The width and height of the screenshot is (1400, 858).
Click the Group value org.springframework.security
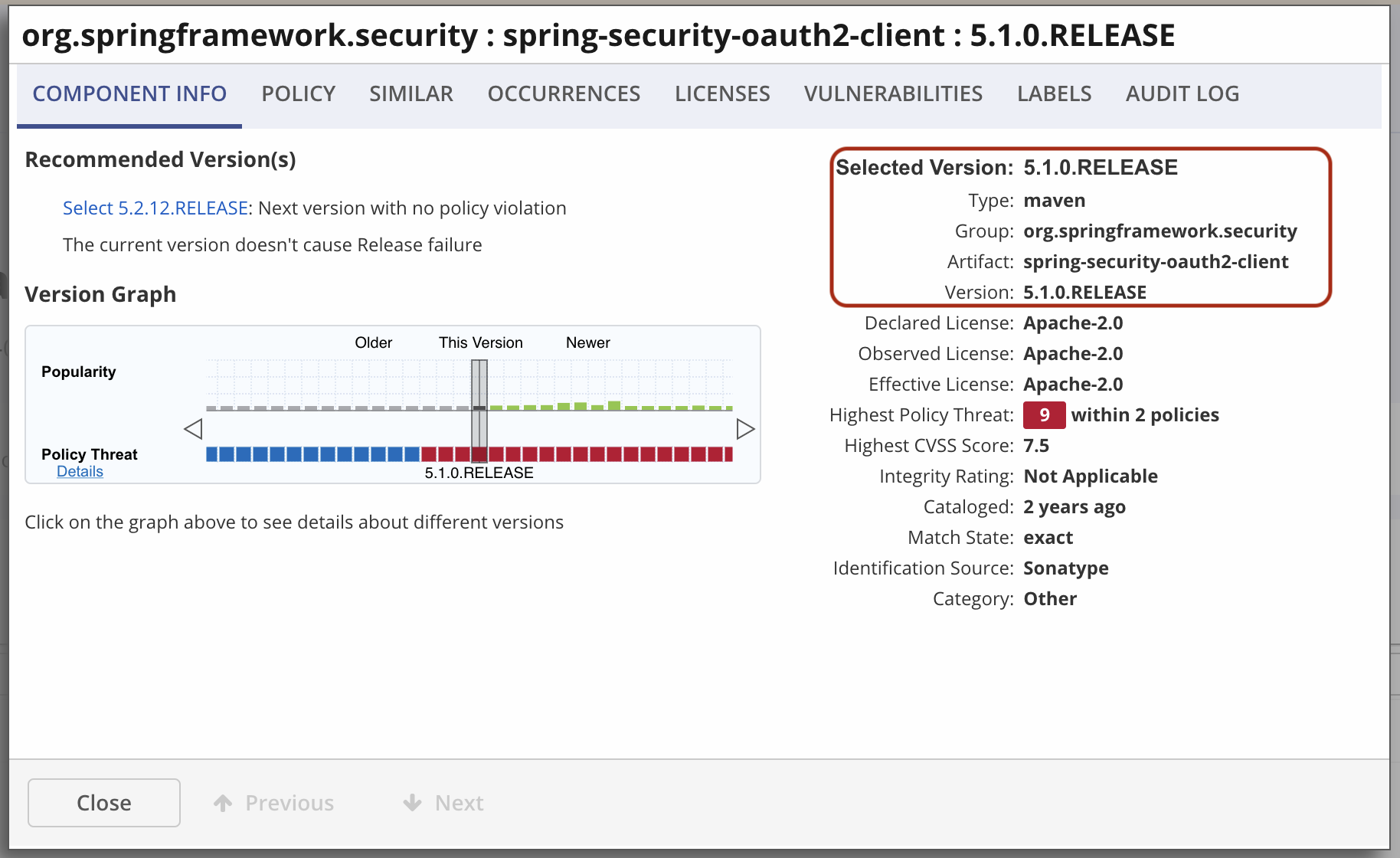click(x=1160, y=231)
